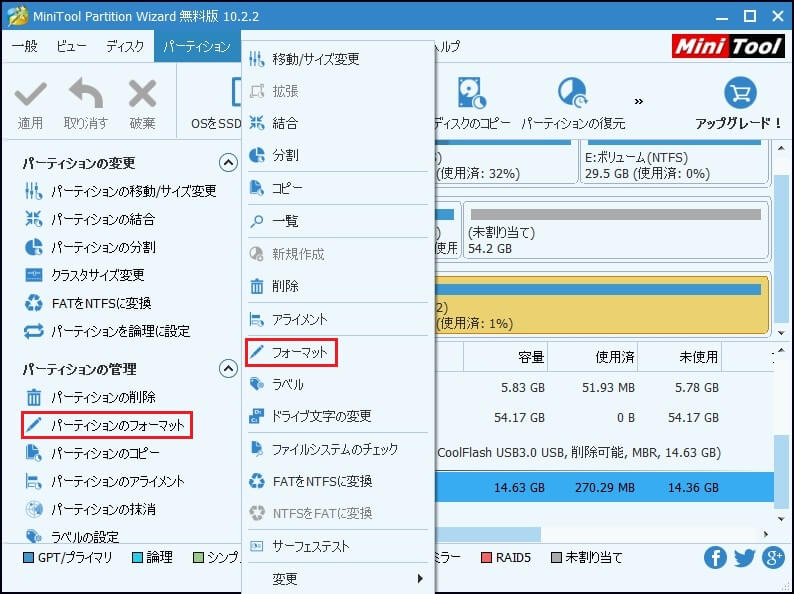Viewport: 794px width, 594px height.
Task: Click パーティションの削除 in sidebar
Action: tap(90, 397)
